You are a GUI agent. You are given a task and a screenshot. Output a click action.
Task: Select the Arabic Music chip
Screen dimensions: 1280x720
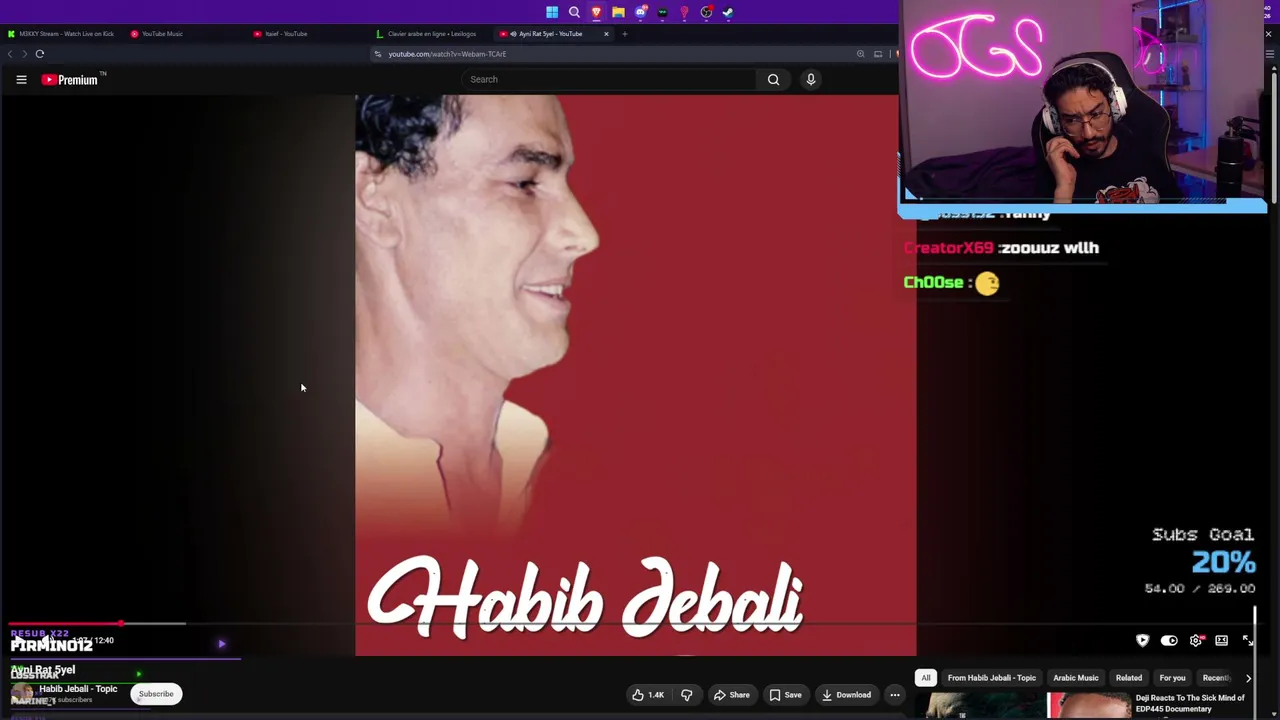pyautogui.click(x=1076, y=678)
